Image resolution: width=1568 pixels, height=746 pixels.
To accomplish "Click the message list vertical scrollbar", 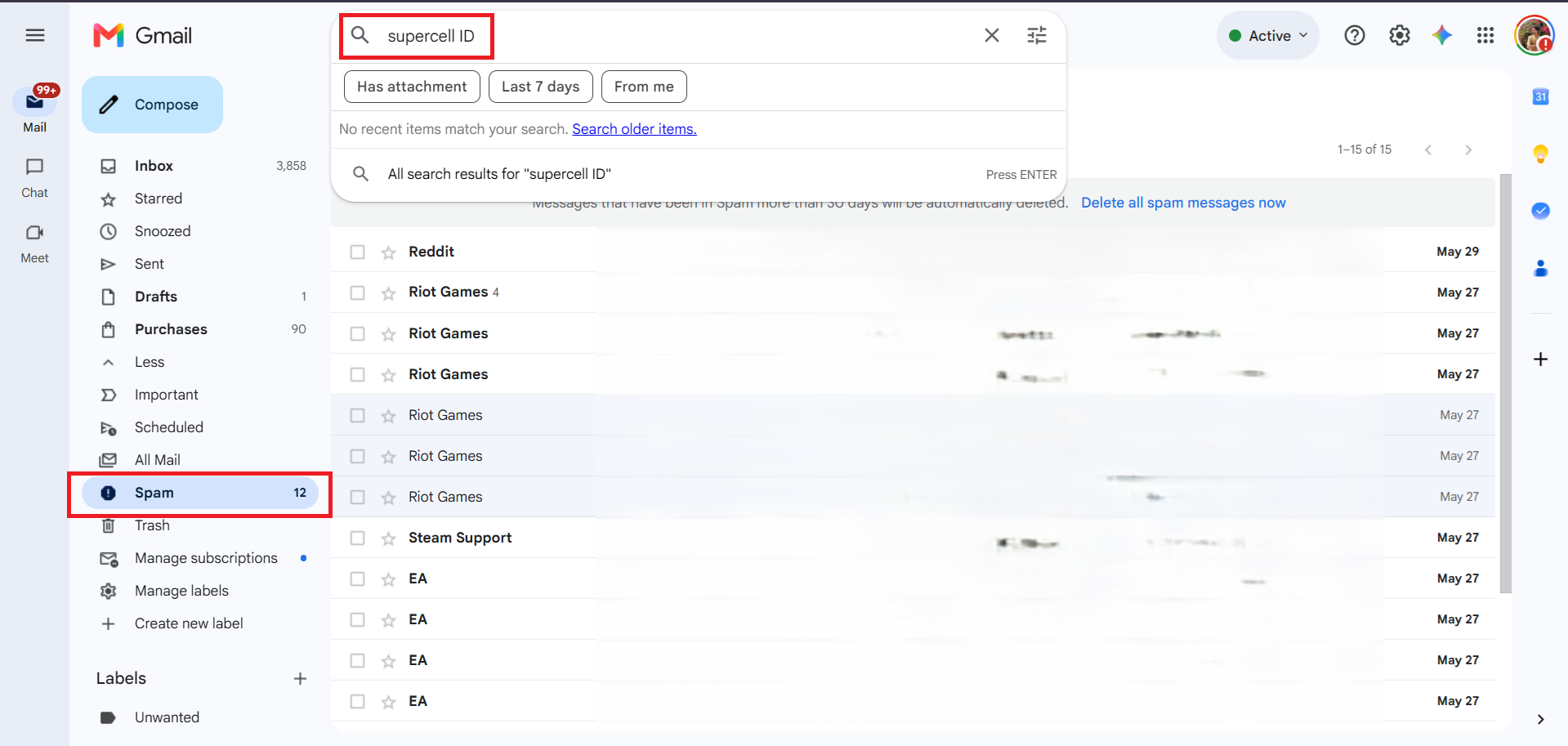I will [1506, 383].
